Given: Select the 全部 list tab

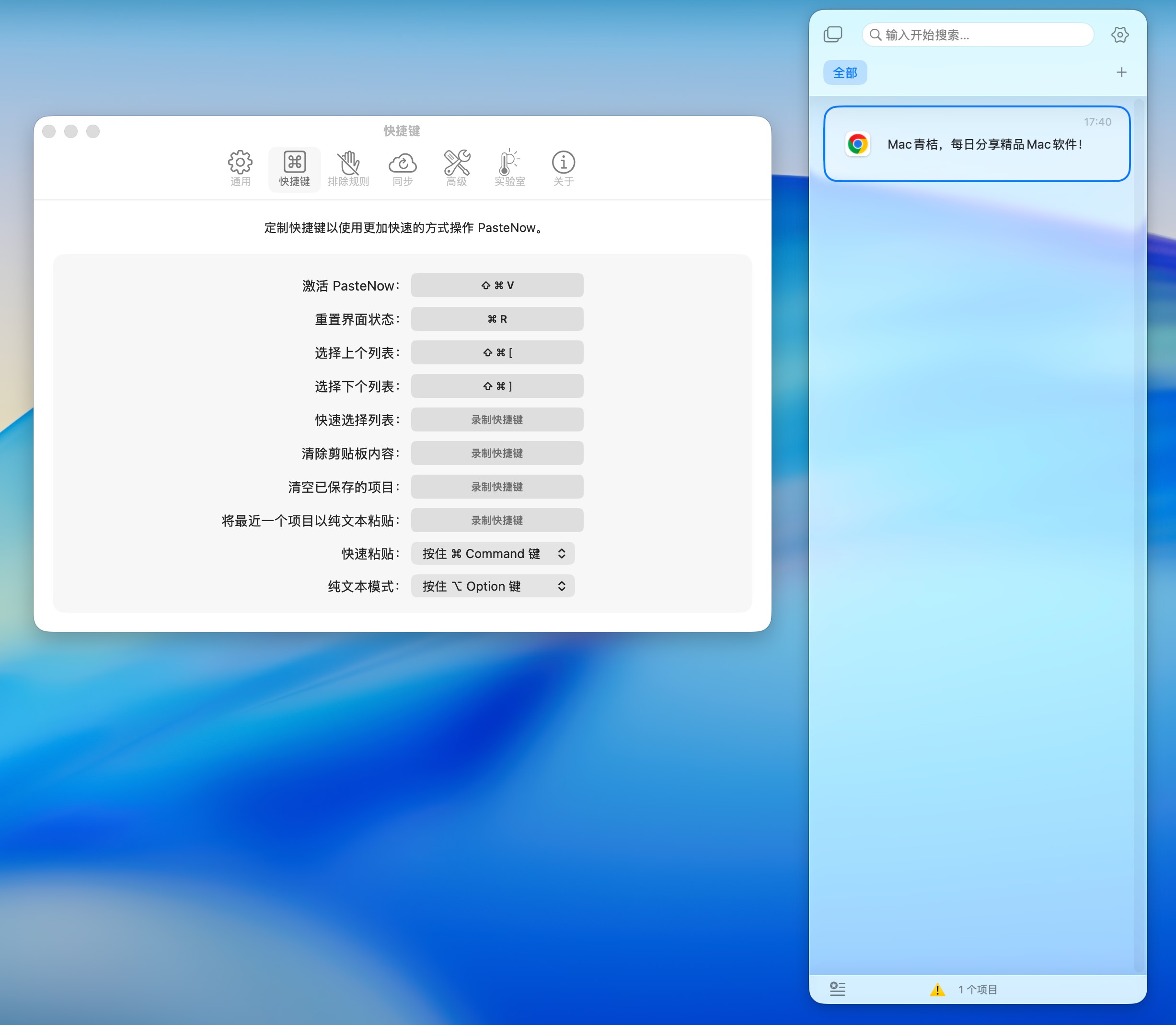Looking at the screenshot, I should 844,73.
